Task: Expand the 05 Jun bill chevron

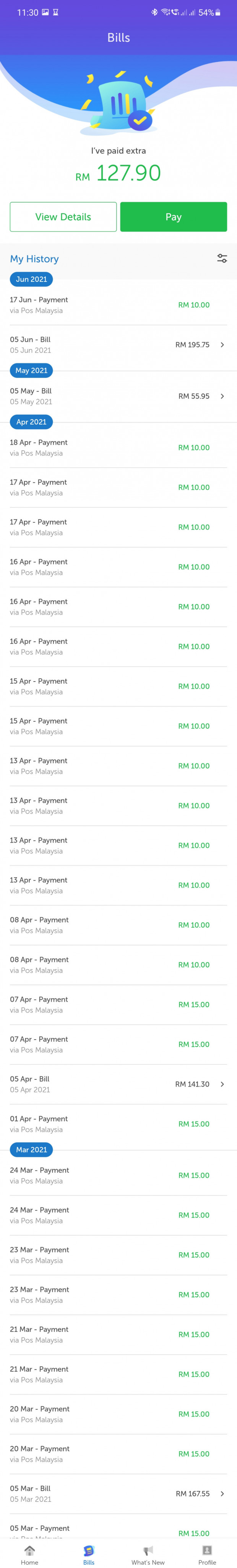Action: 222,345
